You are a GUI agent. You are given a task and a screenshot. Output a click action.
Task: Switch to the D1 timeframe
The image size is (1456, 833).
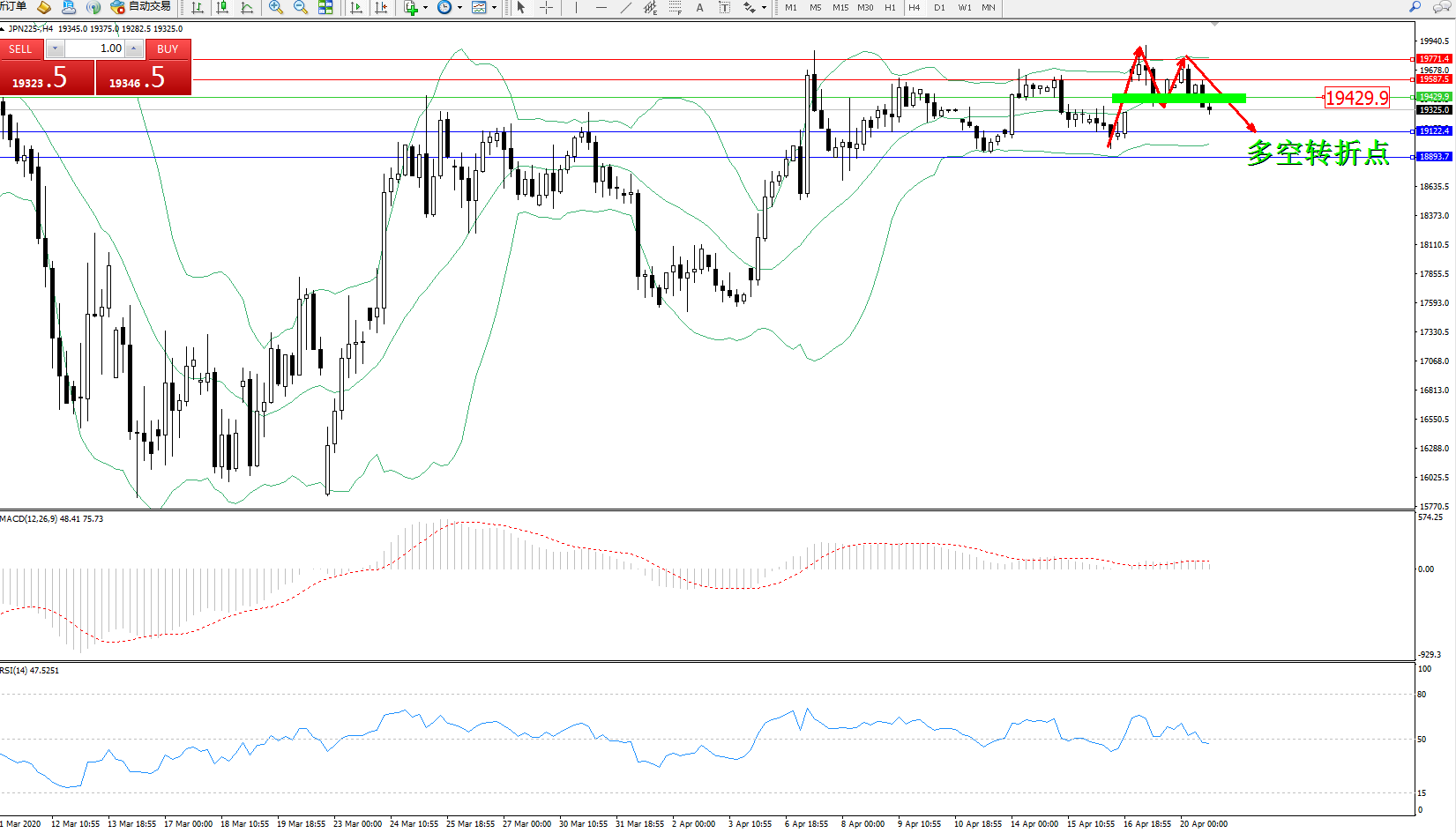tap(939, 8)
